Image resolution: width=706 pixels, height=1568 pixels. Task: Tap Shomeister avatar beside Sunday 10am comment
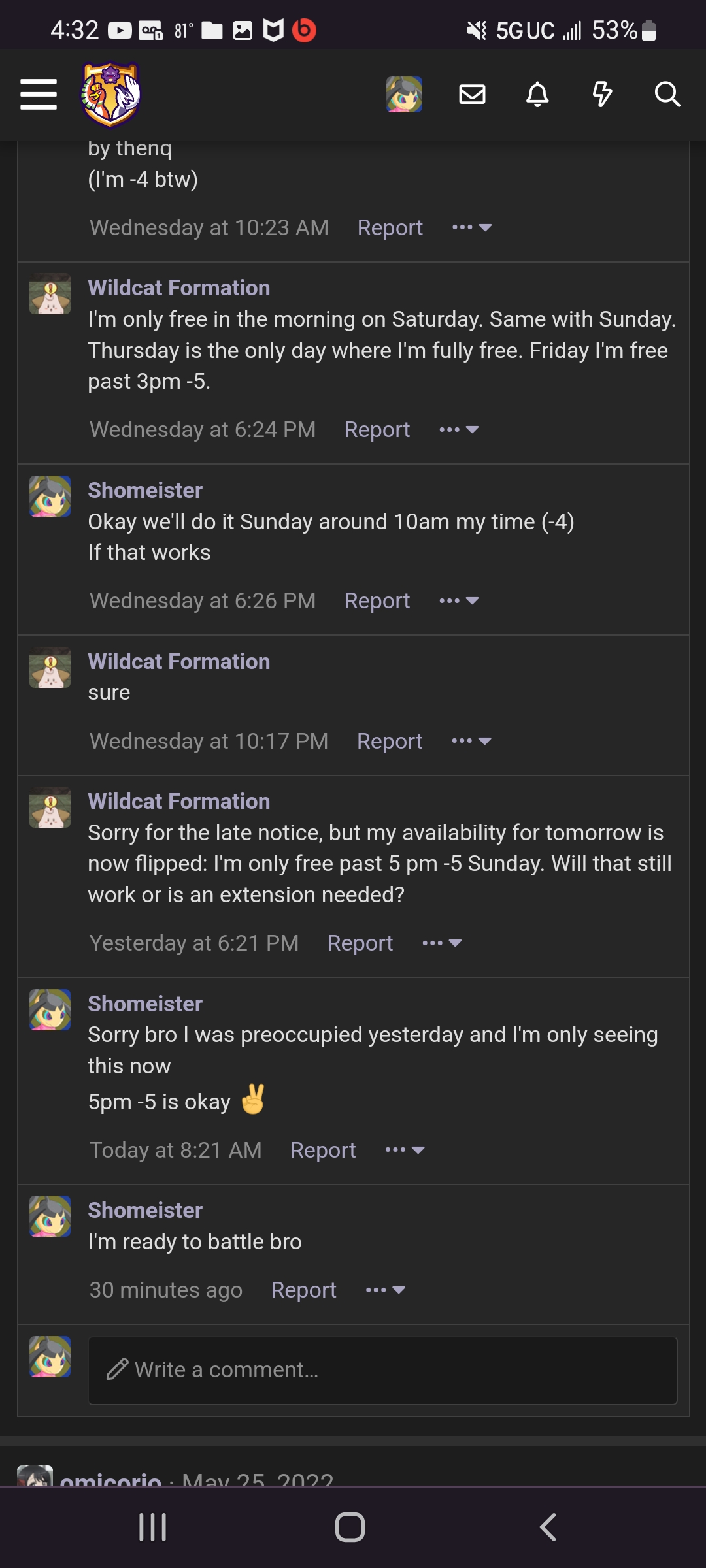[x=50, y=496]
